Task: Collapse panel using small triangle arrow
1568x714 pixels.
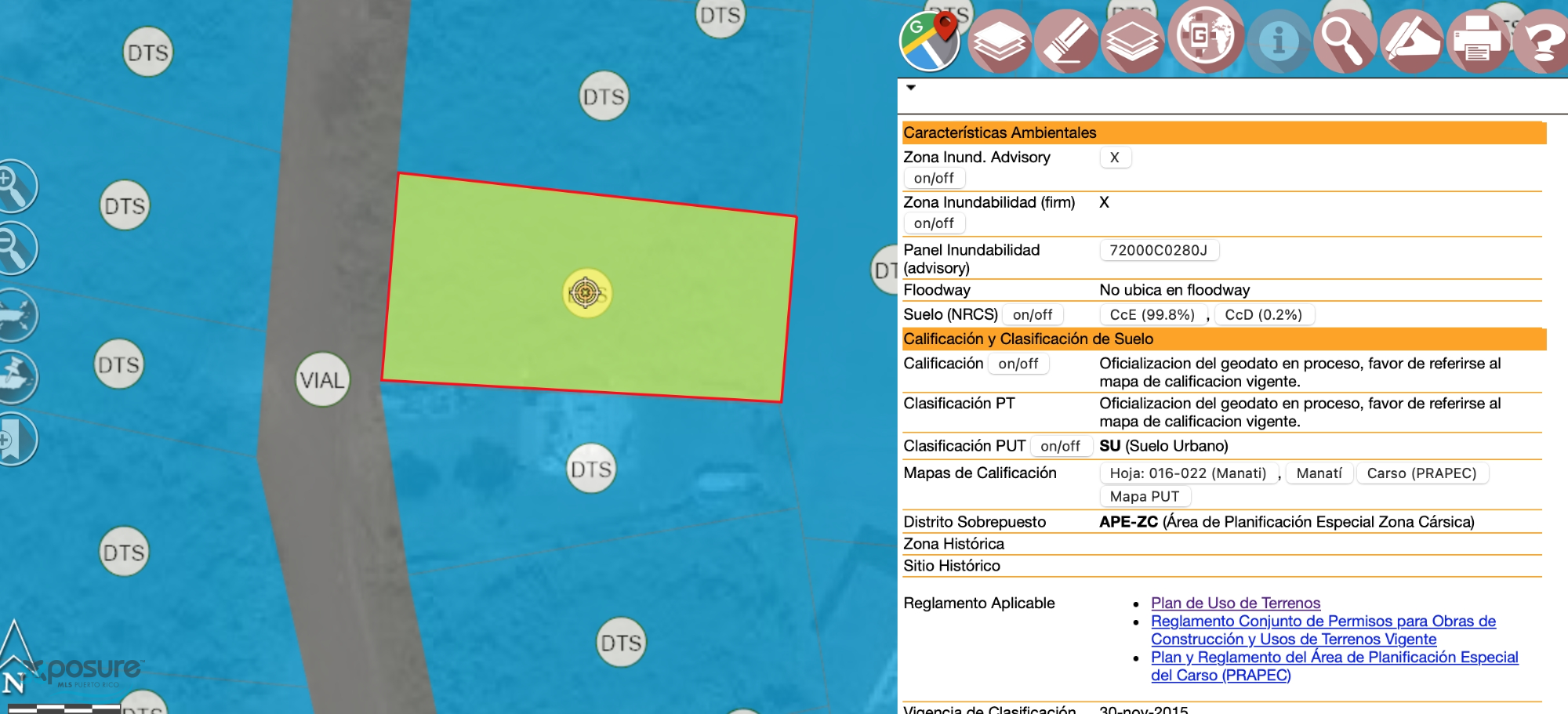Action: click(911, 88)
